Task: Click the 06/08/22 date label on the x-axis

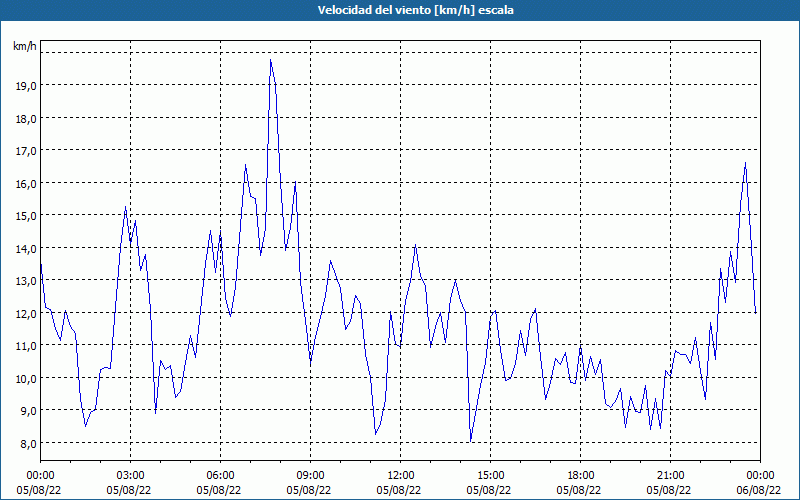Action: click(x=759, y=490)
